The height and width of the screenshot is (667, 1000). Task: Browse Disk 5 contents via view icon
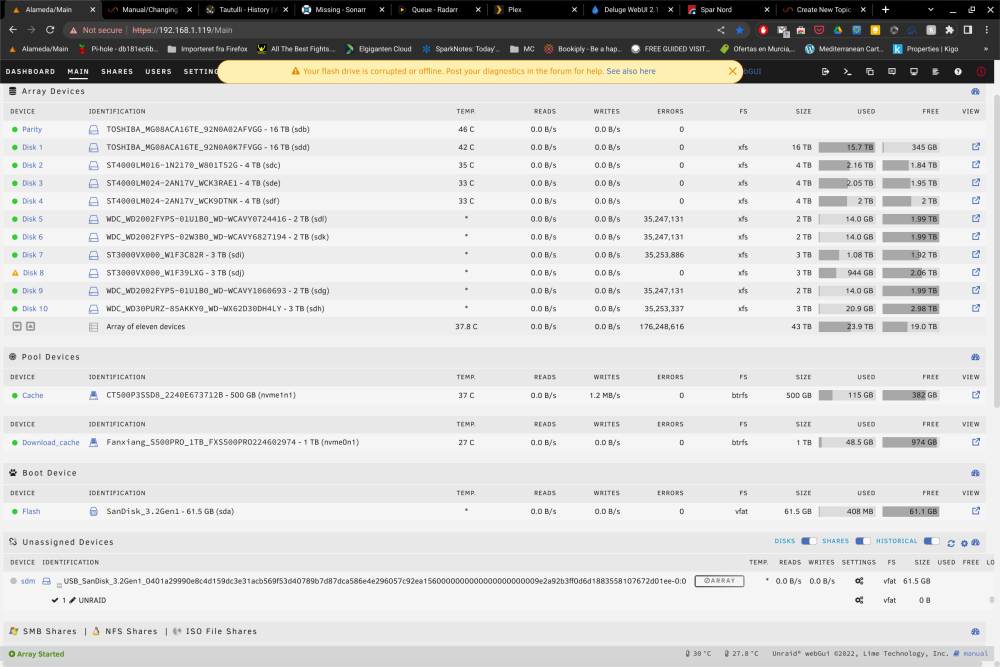tap(975, 219)
